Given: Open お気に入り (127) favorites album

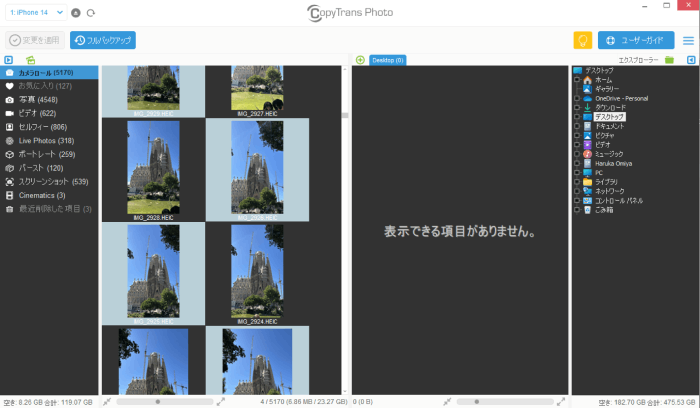Looking at the screenshot, I should [49, 86].
